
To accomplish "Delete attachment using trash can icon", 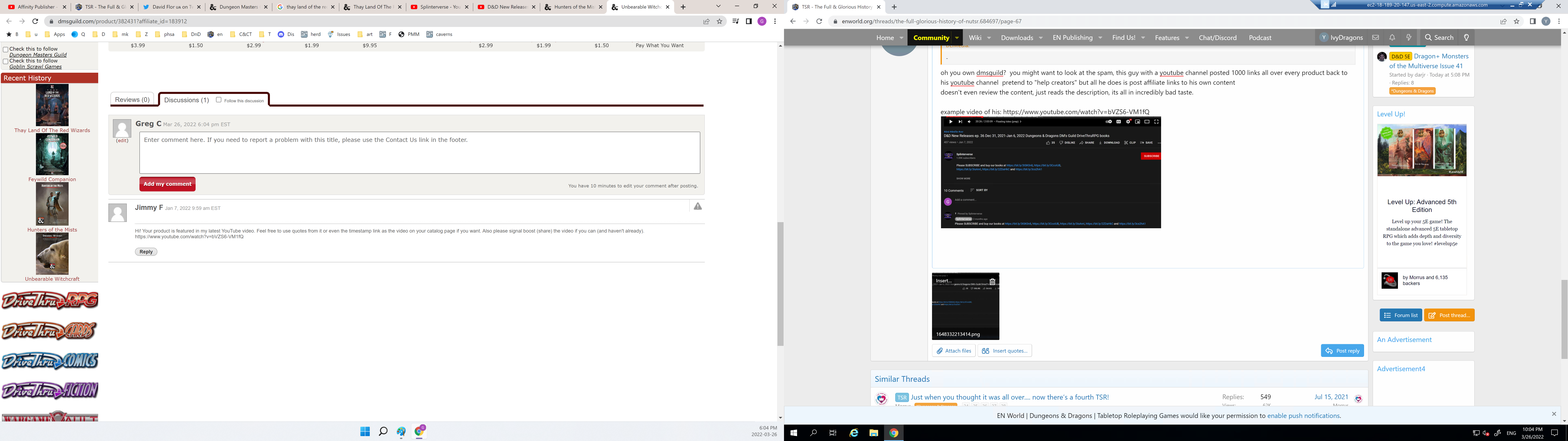I will coord(992,281).
